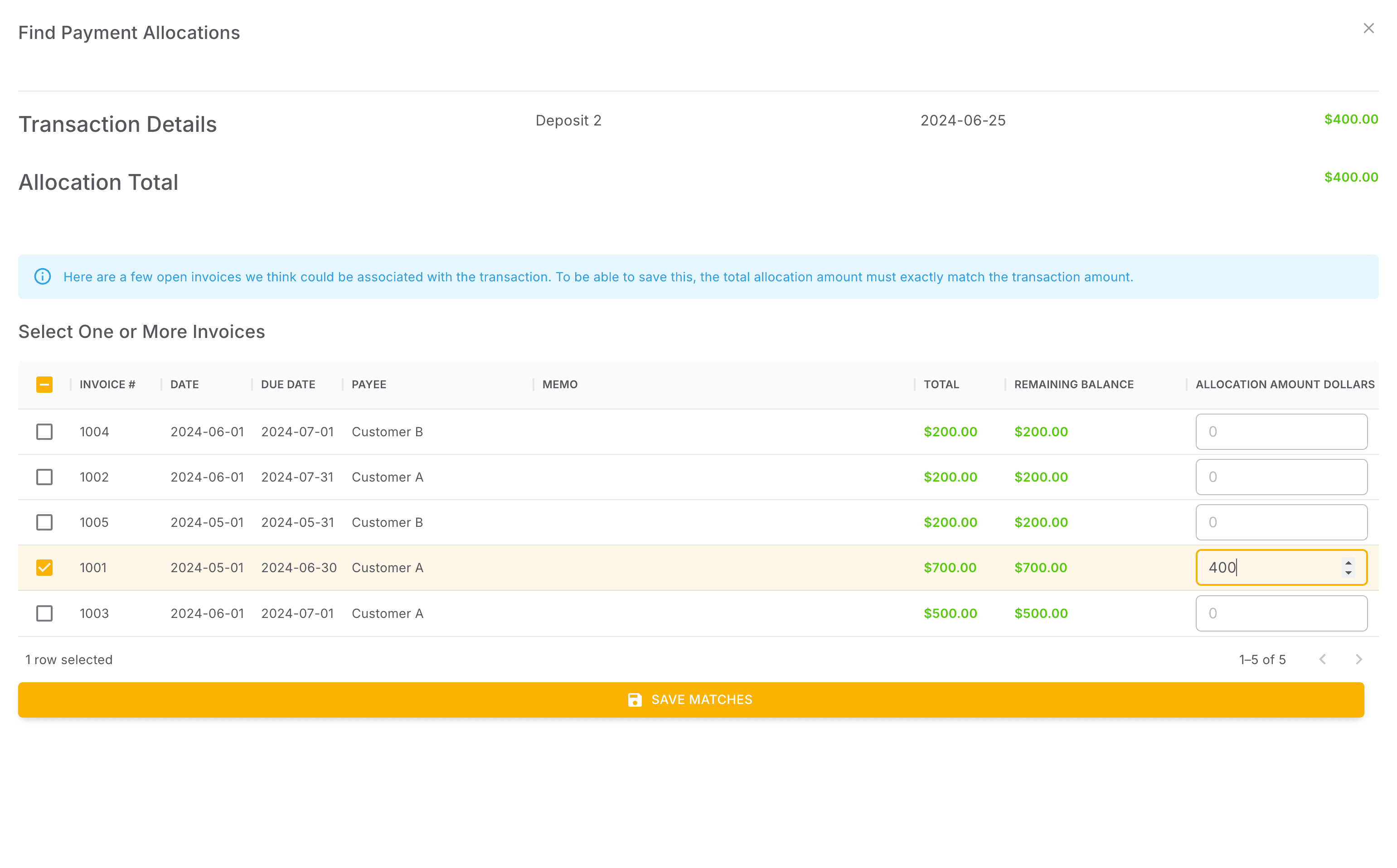
Task: Close the Find Payment Allocations dialog
Action: pos(1368,28)
